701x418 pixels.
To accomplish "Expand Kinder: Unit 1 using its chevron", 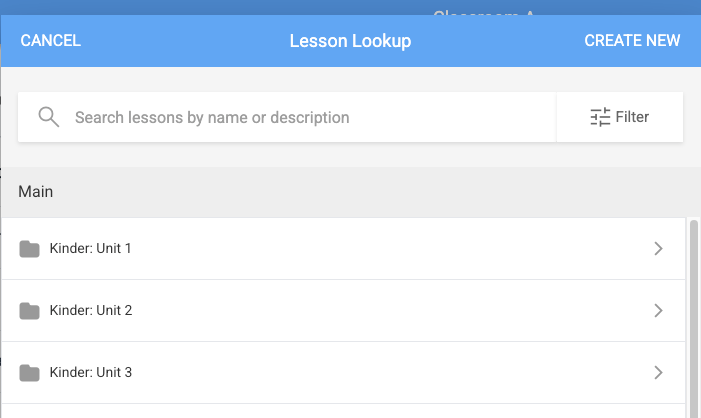I will click(658, 249).
